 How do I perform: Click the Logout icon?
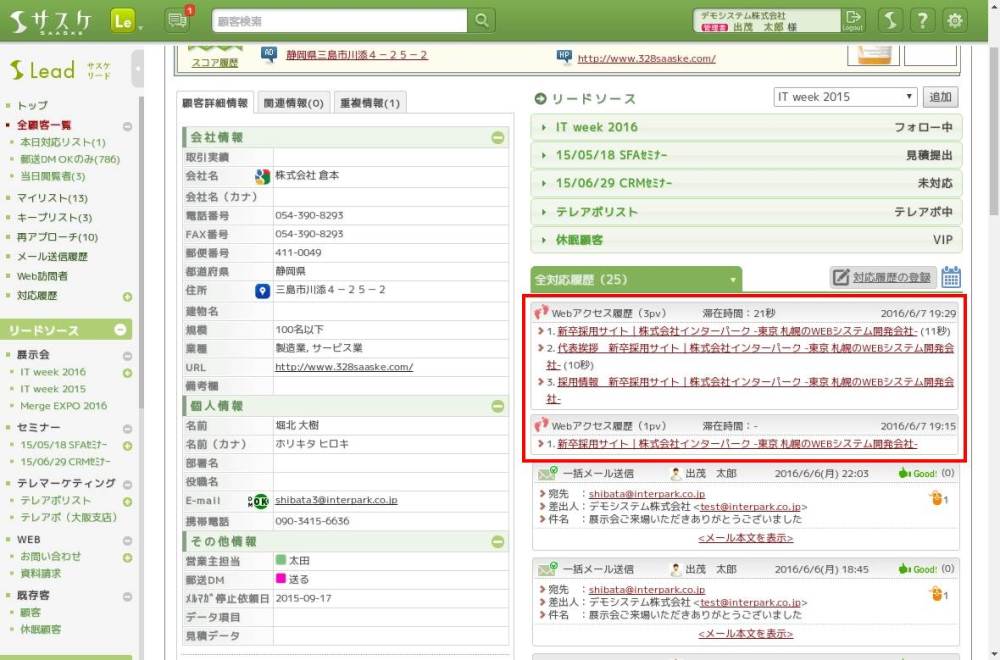(853, 20)
